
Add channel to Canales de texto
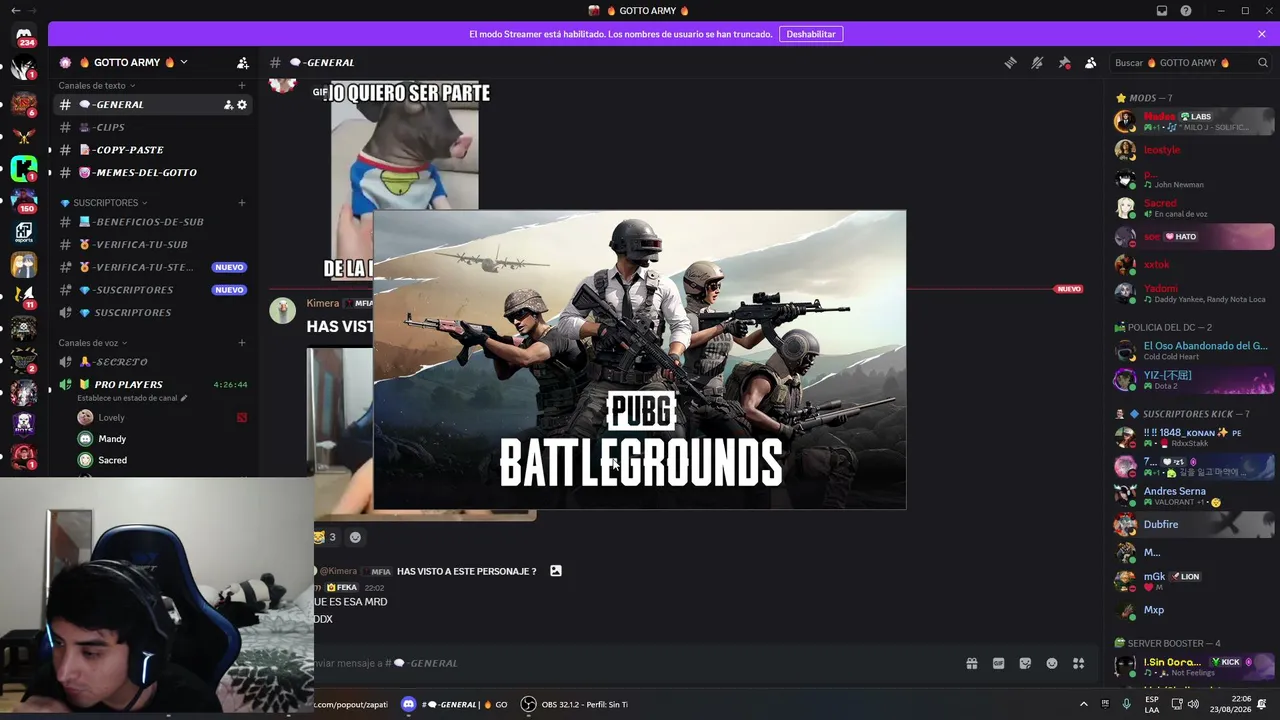(x=241, y=86)
